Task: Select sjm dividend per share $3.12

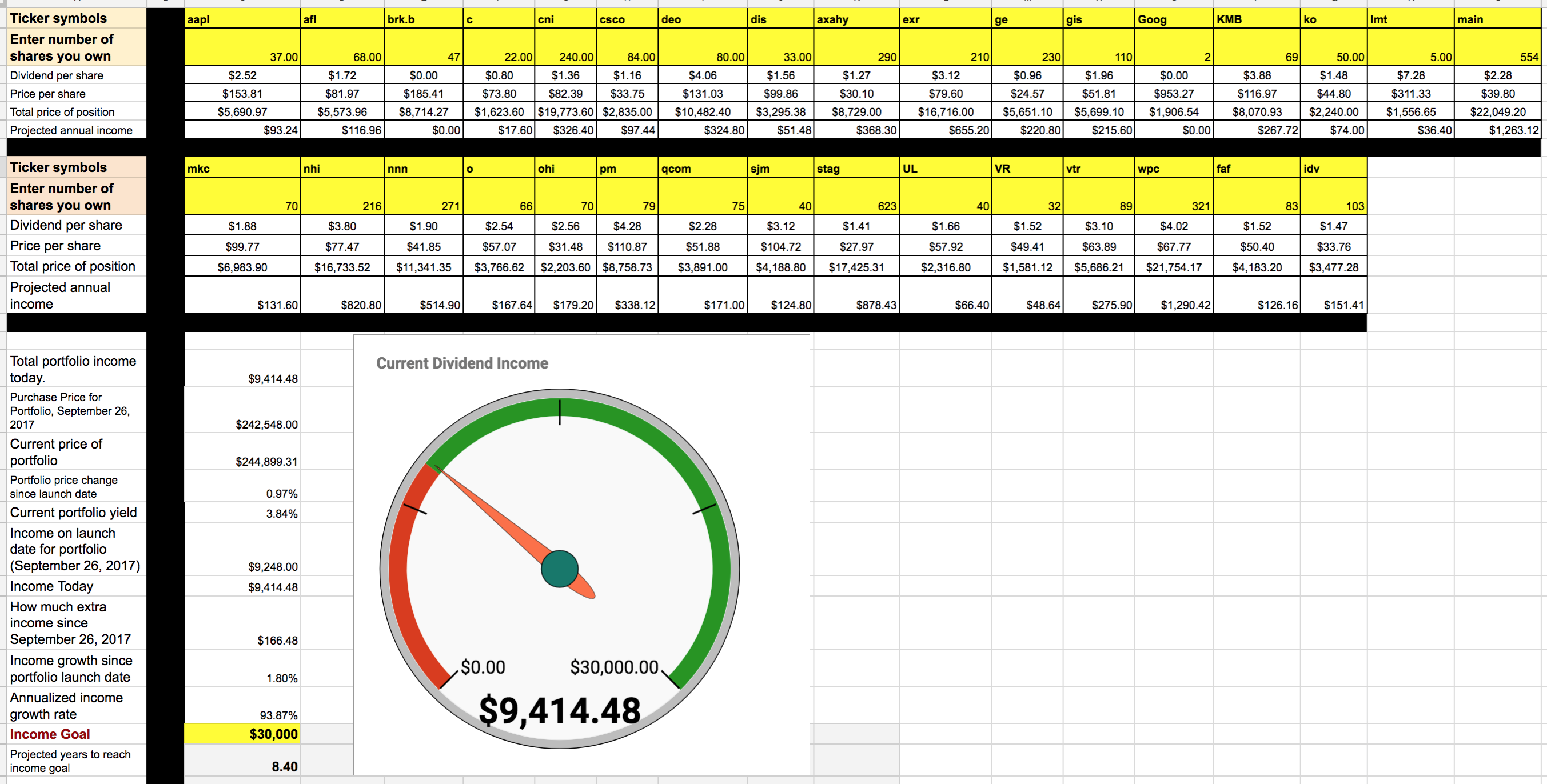Action: [780, 226]
